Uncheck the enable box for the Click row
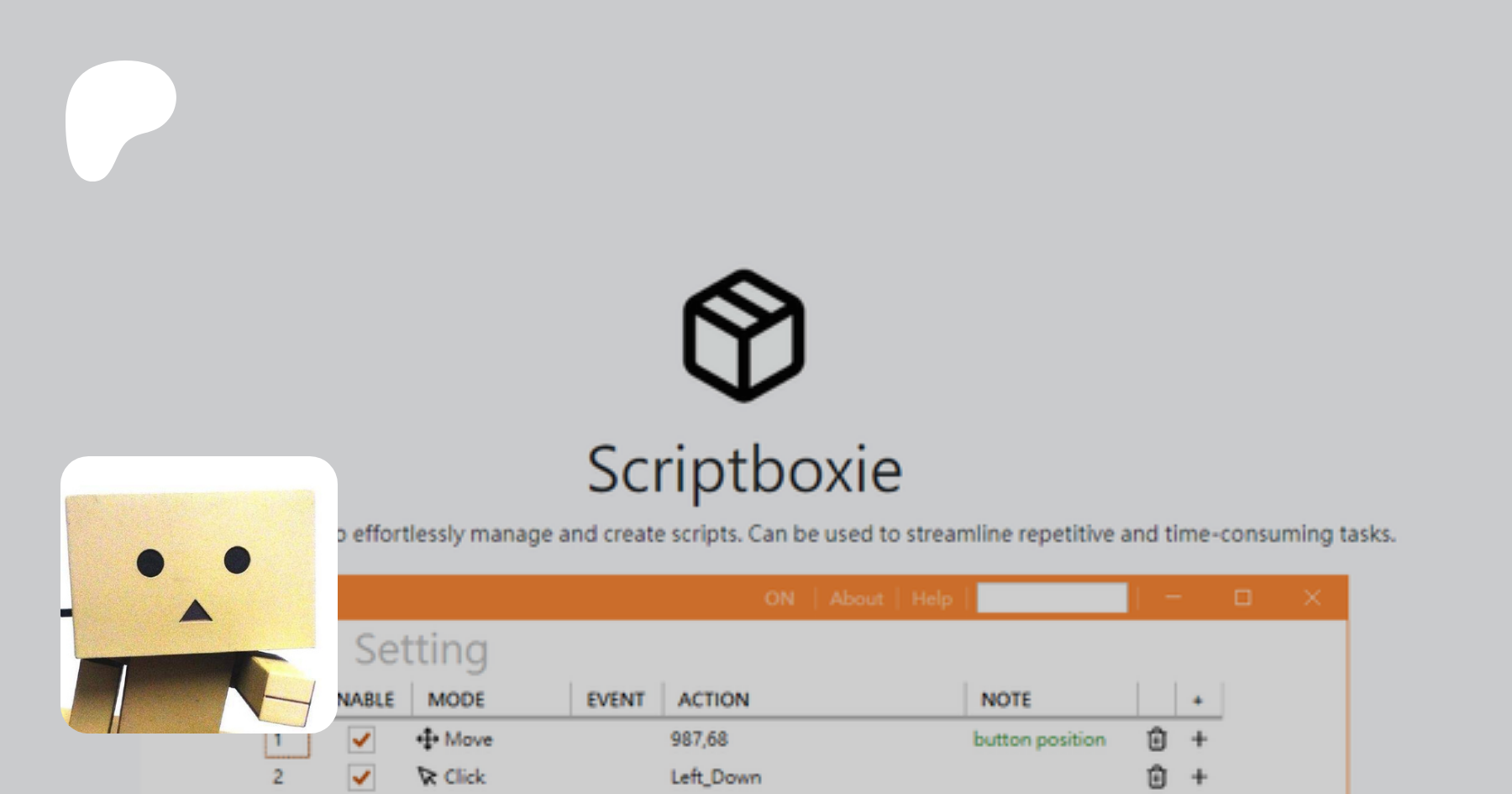The width and height of the screenshot is (1512, 794). click(x=361, y=777)
